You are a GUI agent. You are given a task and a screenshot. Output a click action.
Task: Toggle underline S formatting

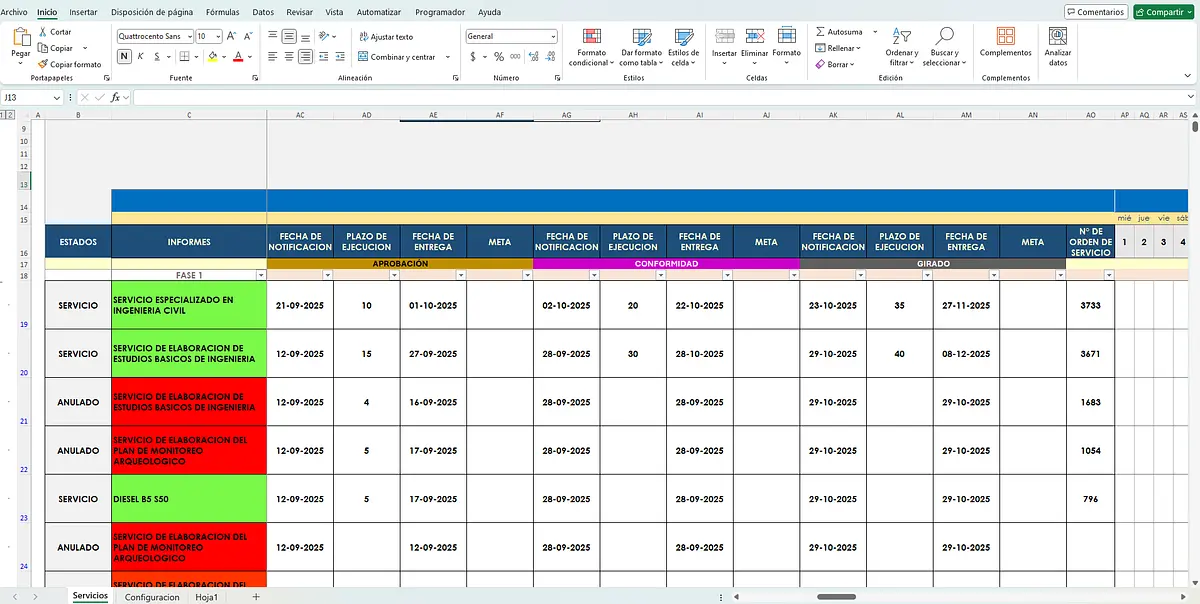pyautogui.click(x=159, y=56)
